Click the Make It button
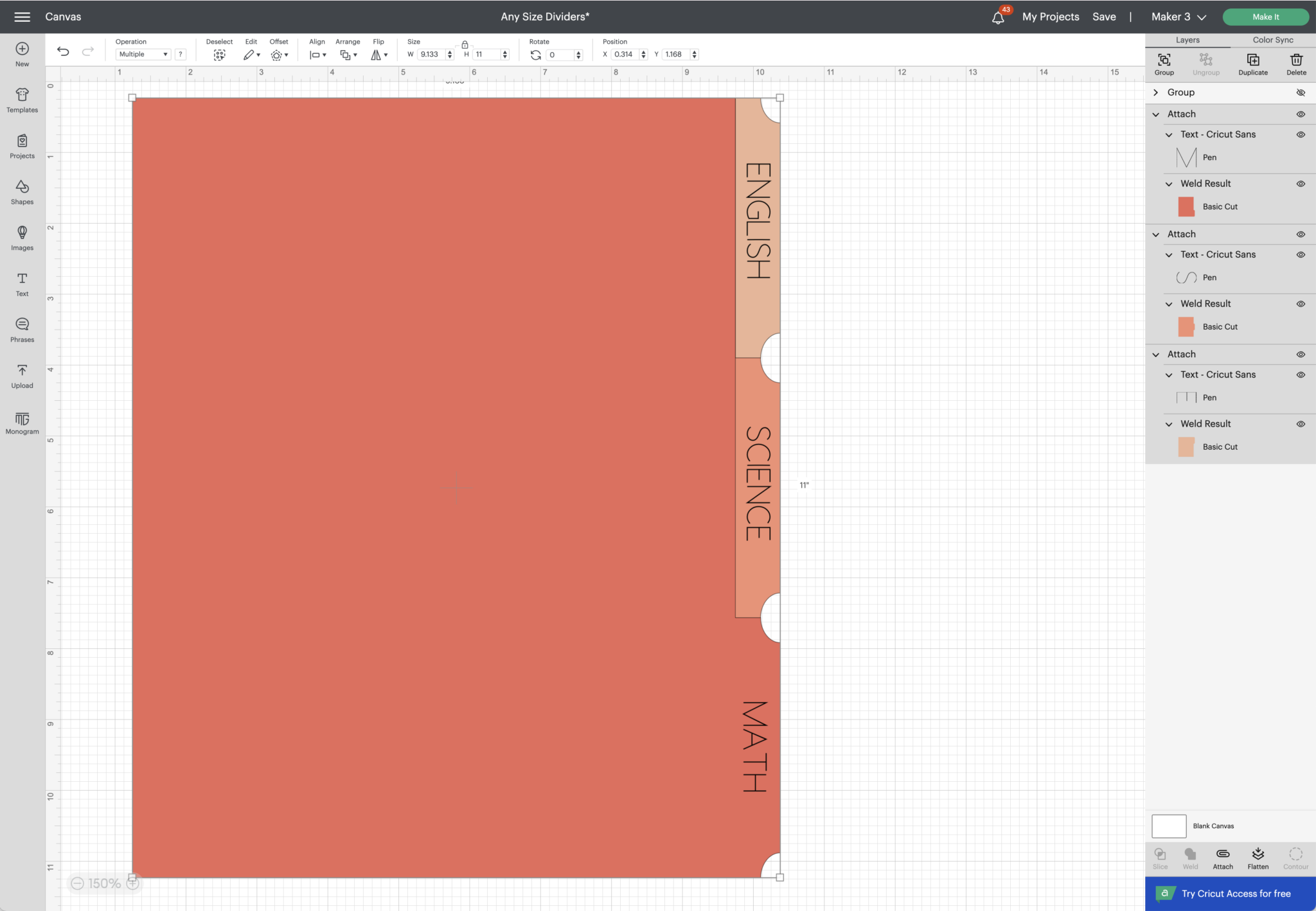Screen dimensions: 1316x911 1266,17
